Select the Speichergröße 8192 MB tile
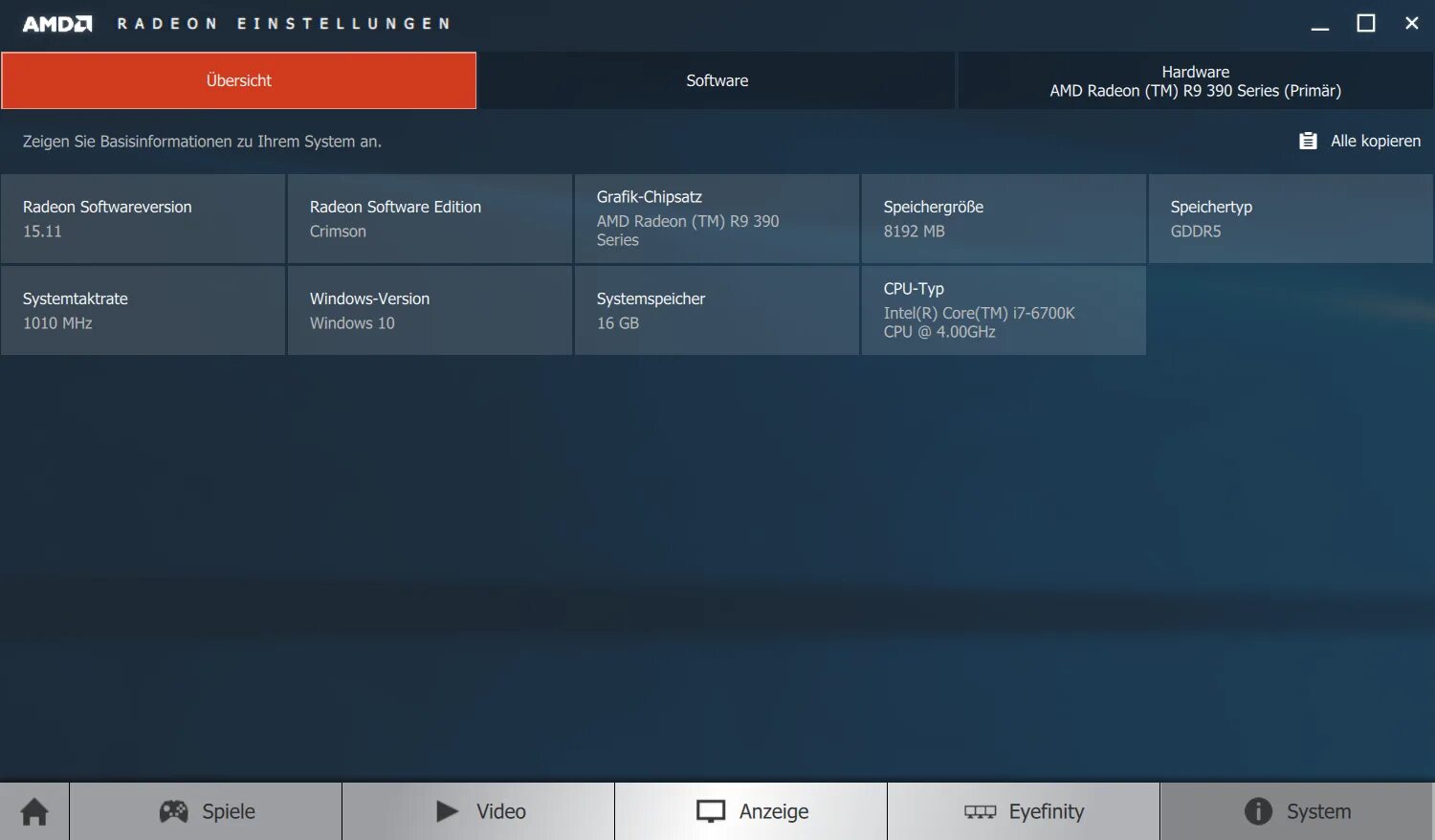Screen dimensions: 1435x840 (1004, 218)
